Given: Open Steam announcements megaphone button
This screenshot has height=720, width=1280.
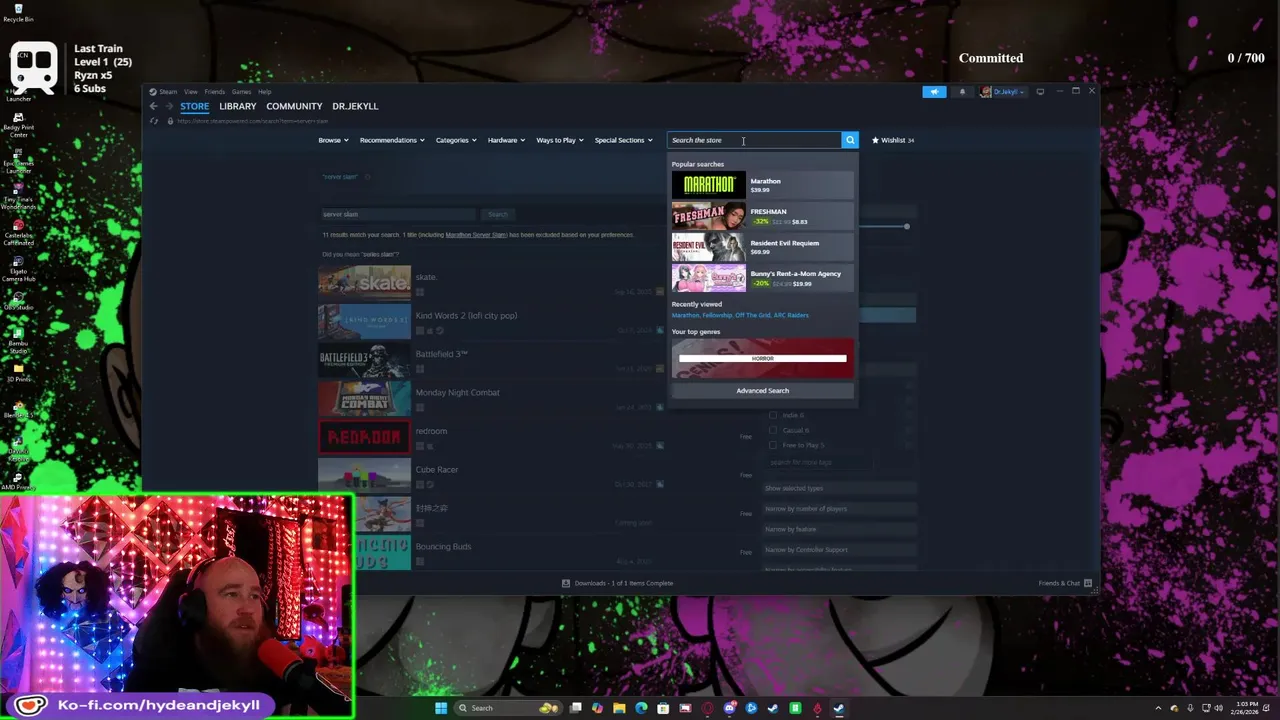Looking at the screenshot, I should click(934, 92).
